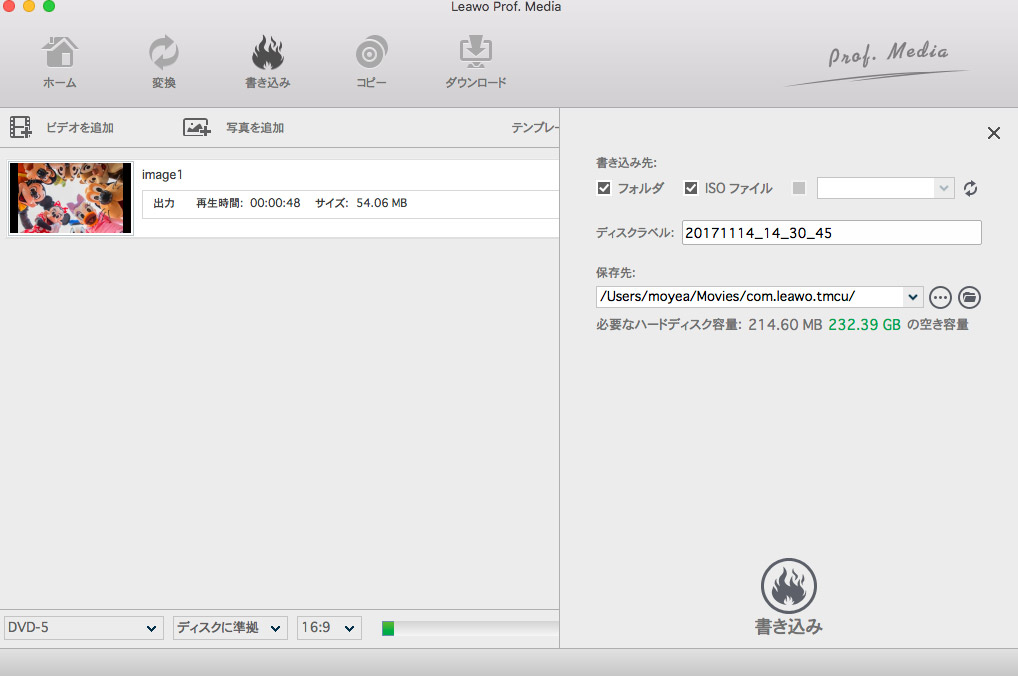The width and height of the screenshot is (1018, 676).
Task: Click the refresh disc drive icon
Action: [970, 188]
